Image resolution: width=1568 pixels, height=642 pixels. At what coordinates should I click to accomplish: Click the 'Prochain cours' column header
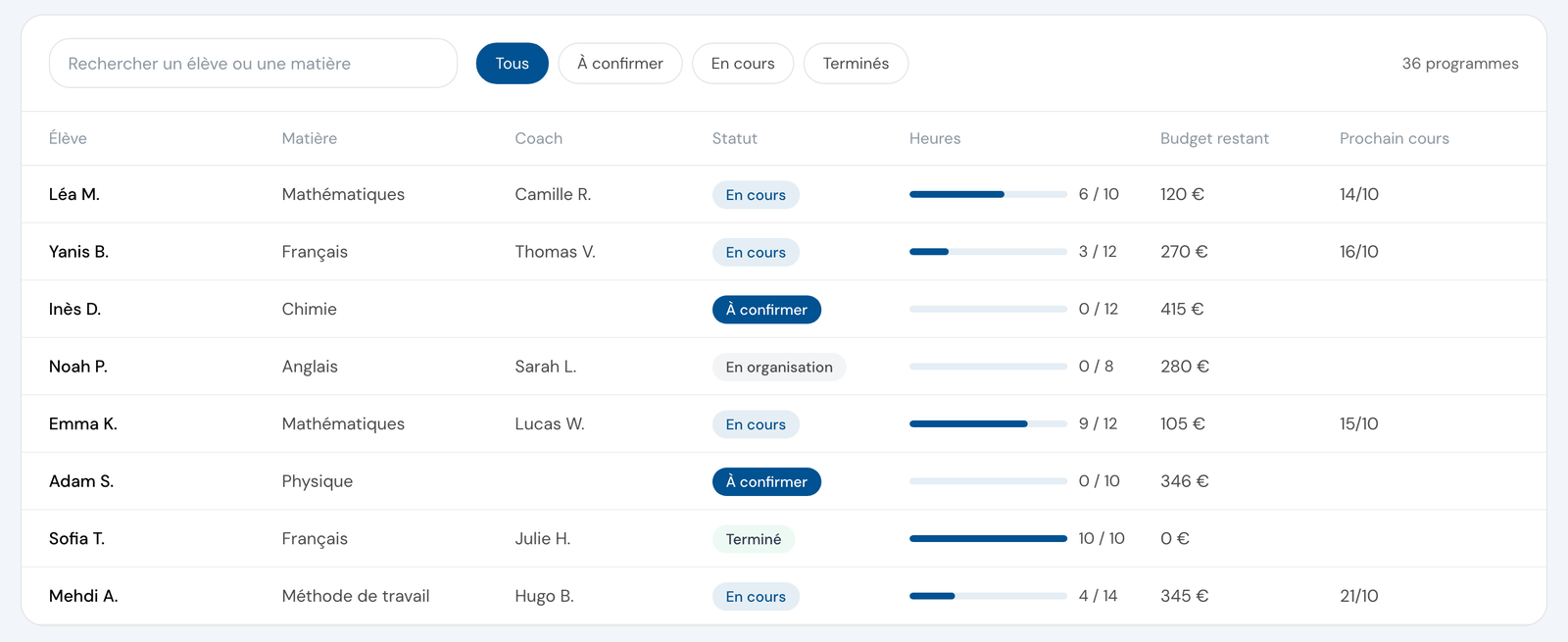pyautogui.click(x=1395, y=138)
